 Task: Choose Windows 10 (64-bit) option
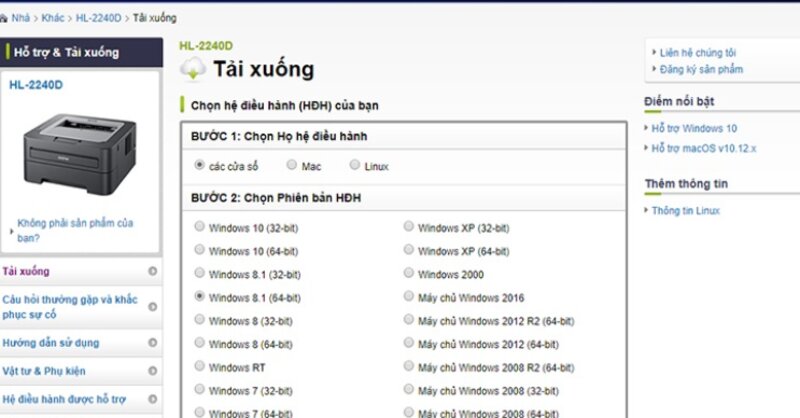click(199, 250)
